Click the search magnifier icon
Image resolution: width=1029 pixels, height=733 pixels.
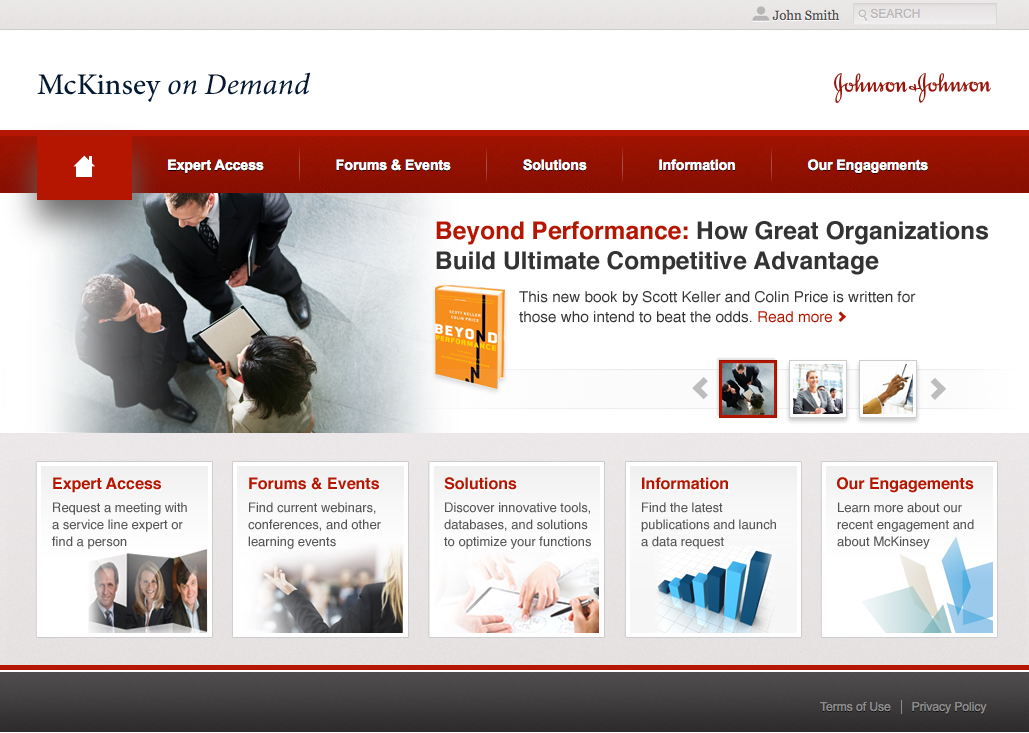862,14
